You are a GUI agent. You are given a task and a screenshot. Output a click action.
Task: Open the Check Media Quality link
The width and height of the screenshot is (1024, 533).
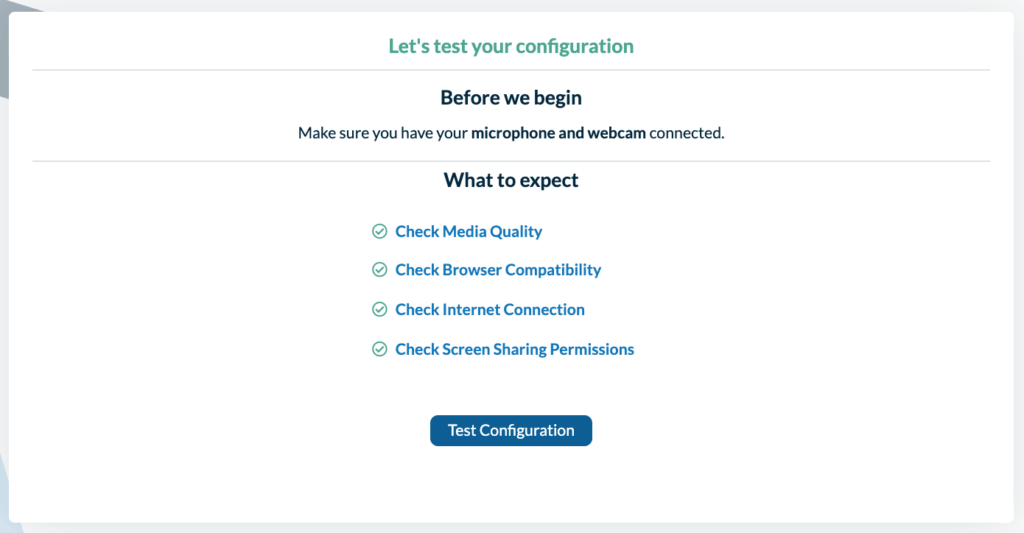click(x=468, y=232)
